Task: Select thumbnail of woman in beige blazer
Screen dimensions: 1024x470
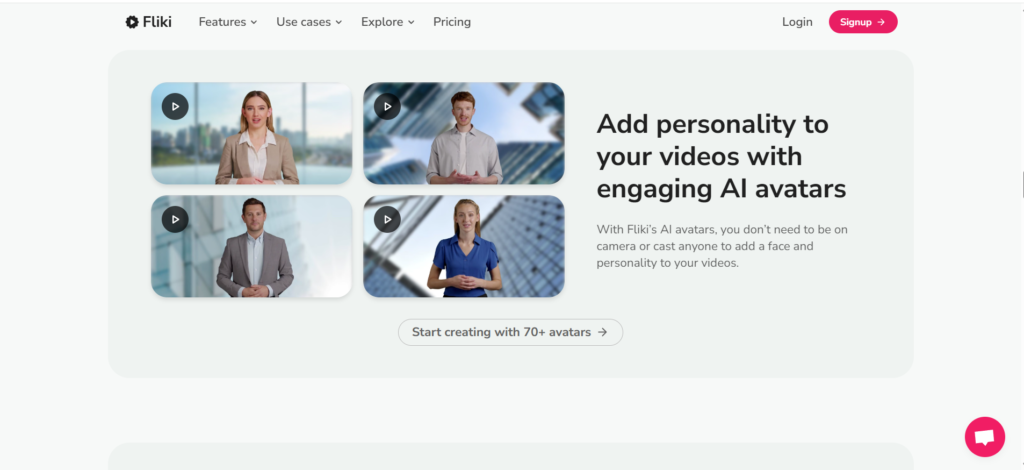Action: 251,133
